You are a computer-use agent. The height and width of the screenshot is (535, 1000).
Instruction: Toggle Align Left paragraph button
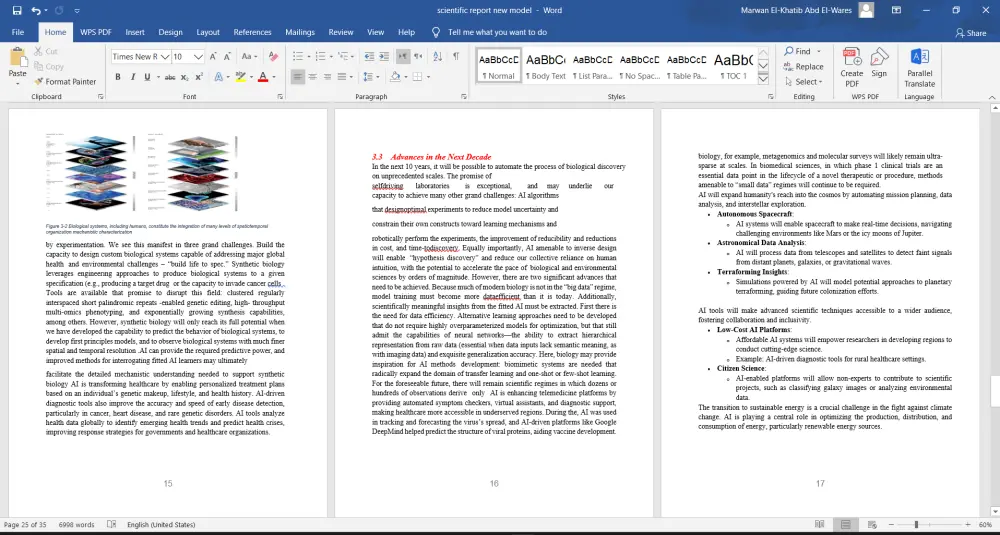298,77
